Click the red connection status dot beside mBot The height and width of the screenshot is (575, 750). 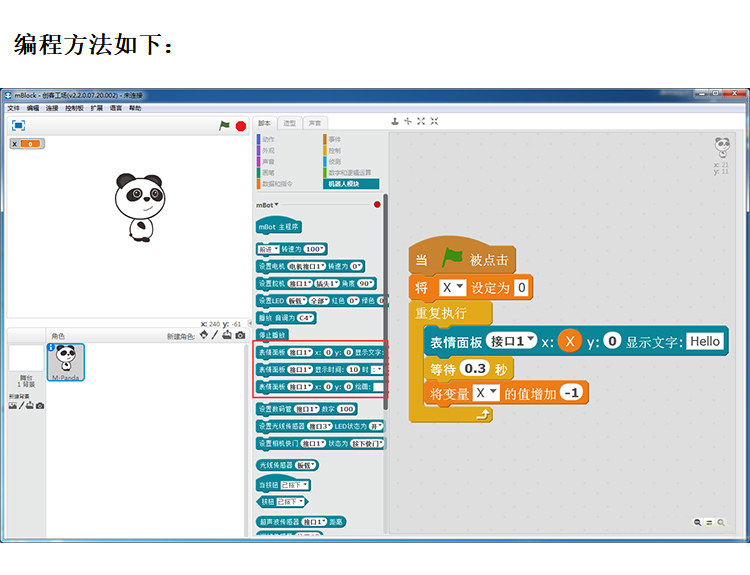[x=377, y=205]
